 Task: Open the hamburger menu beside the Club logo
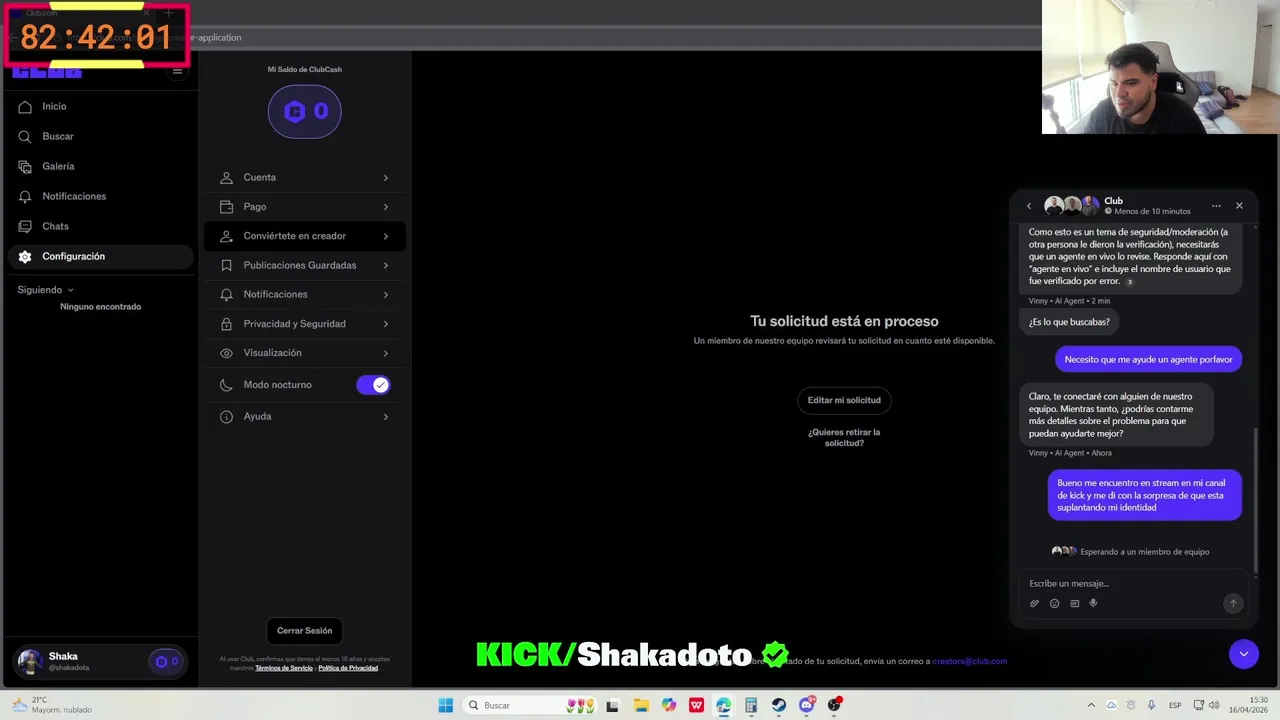tap(177, 71)
